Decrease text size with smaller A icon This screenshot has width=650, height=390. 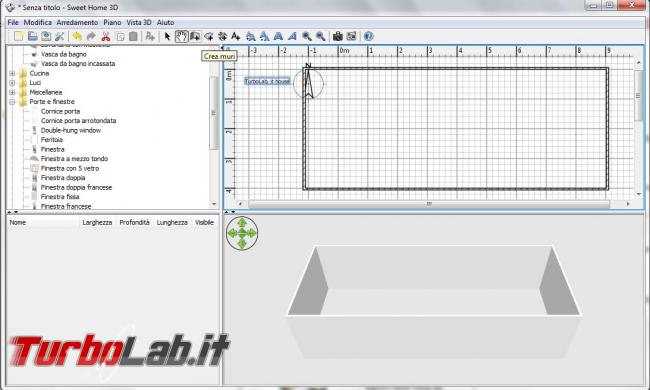tap(264, 36)
